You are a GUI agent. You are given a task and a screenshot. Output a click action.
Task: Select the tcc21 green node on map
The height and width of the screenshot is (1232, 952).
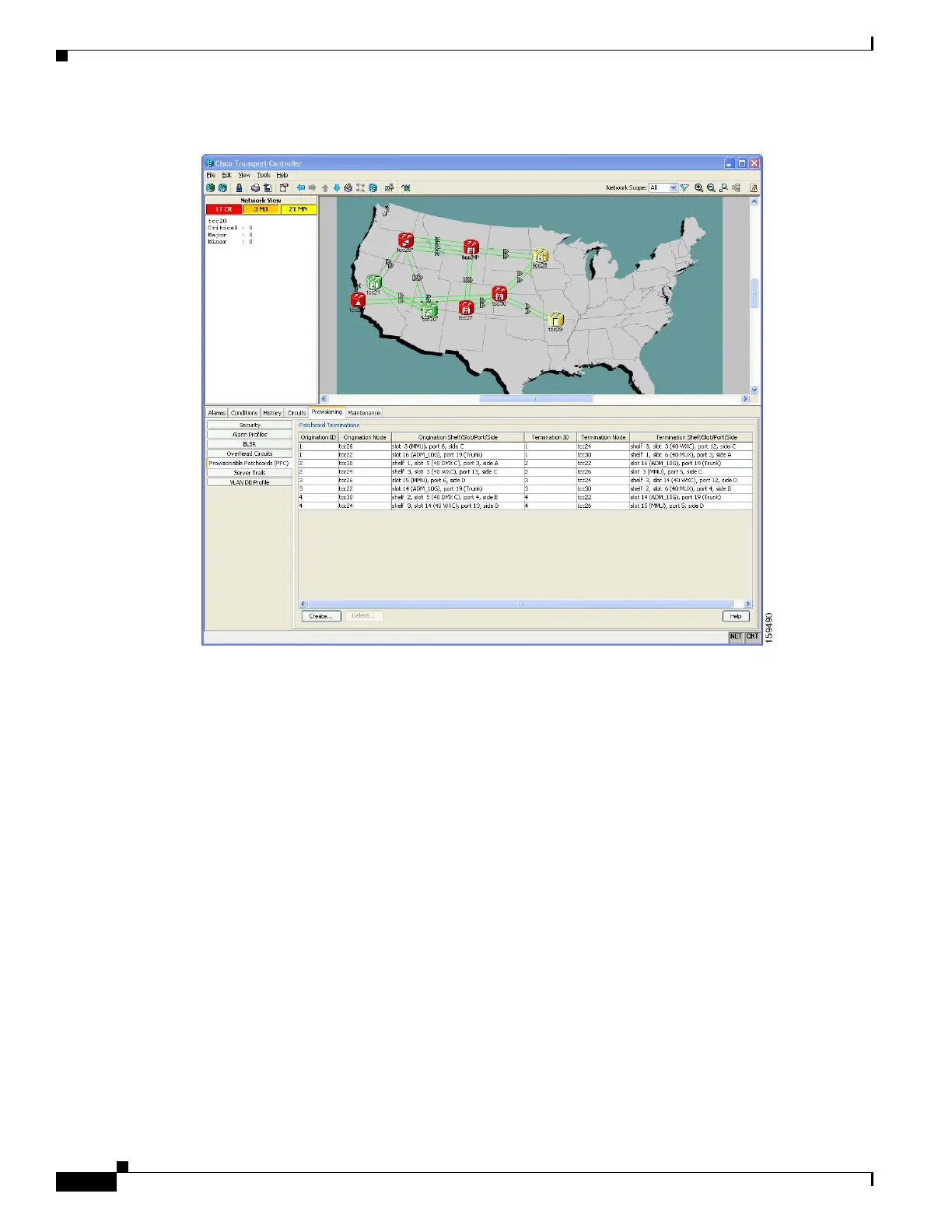point(373,284)
